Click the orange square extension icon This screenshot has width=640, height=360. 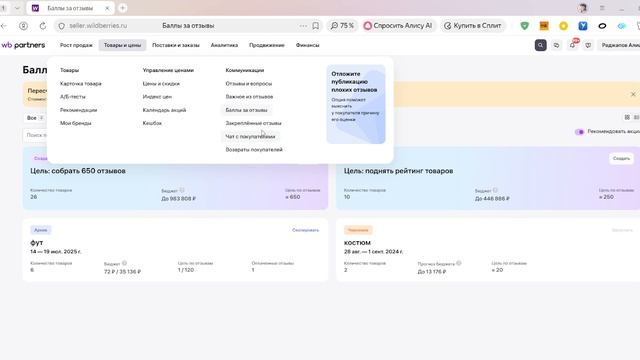(x=544, y=26)
